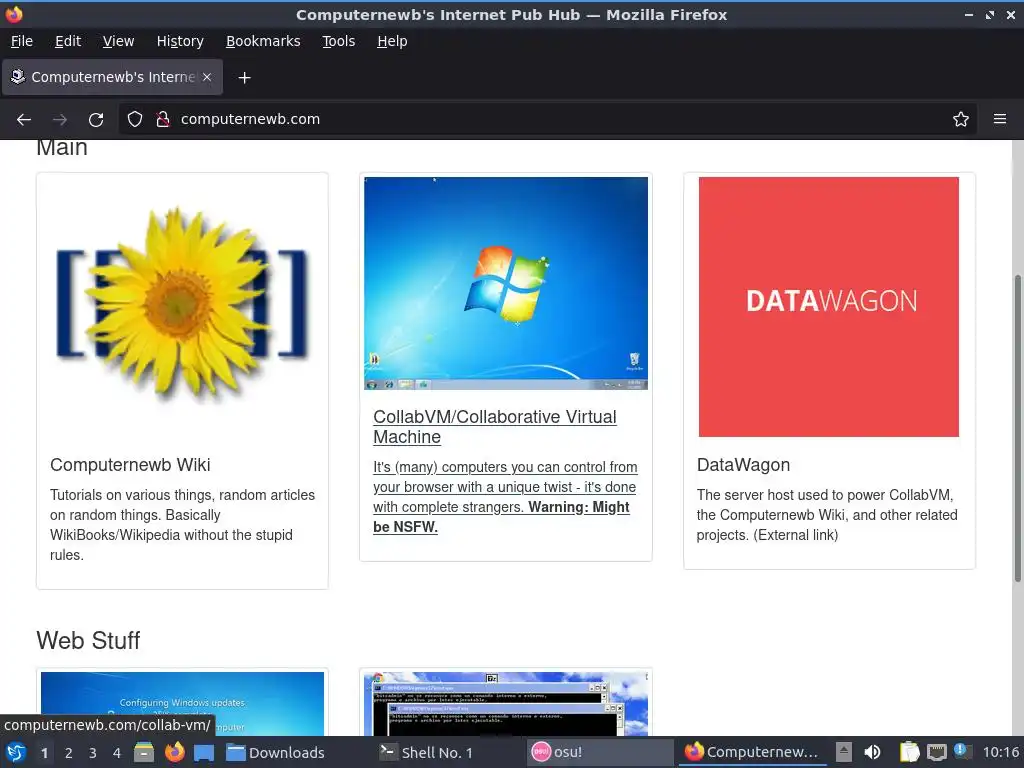The width and height of the screenshot is (1024, 768).
Task: Open the volume control speaker icon
Action: point(872,752)
